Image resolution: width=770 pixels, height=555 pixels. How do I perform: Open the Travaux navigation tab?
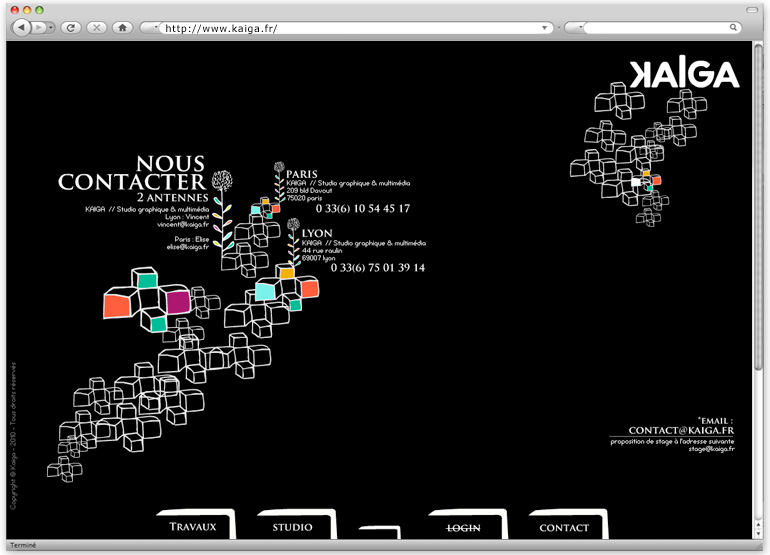pos(195,525)
